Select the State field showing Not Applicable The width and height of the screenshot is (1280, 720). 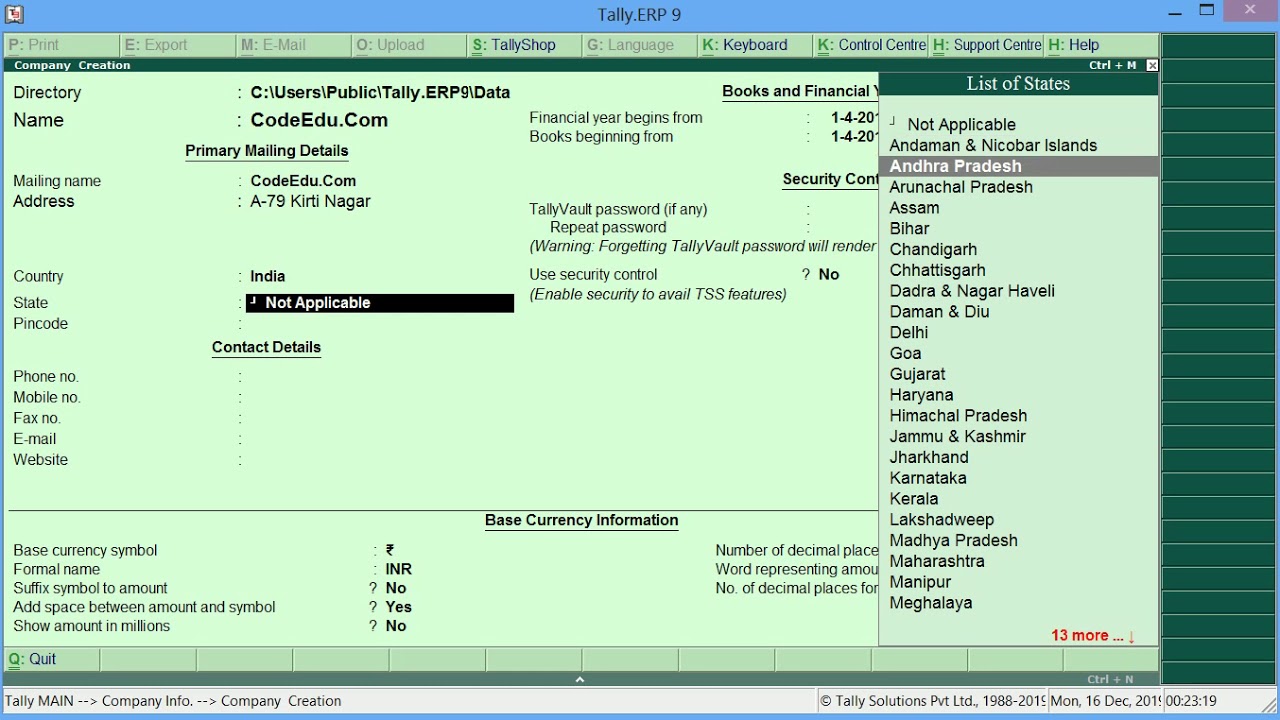pos(380,303)
